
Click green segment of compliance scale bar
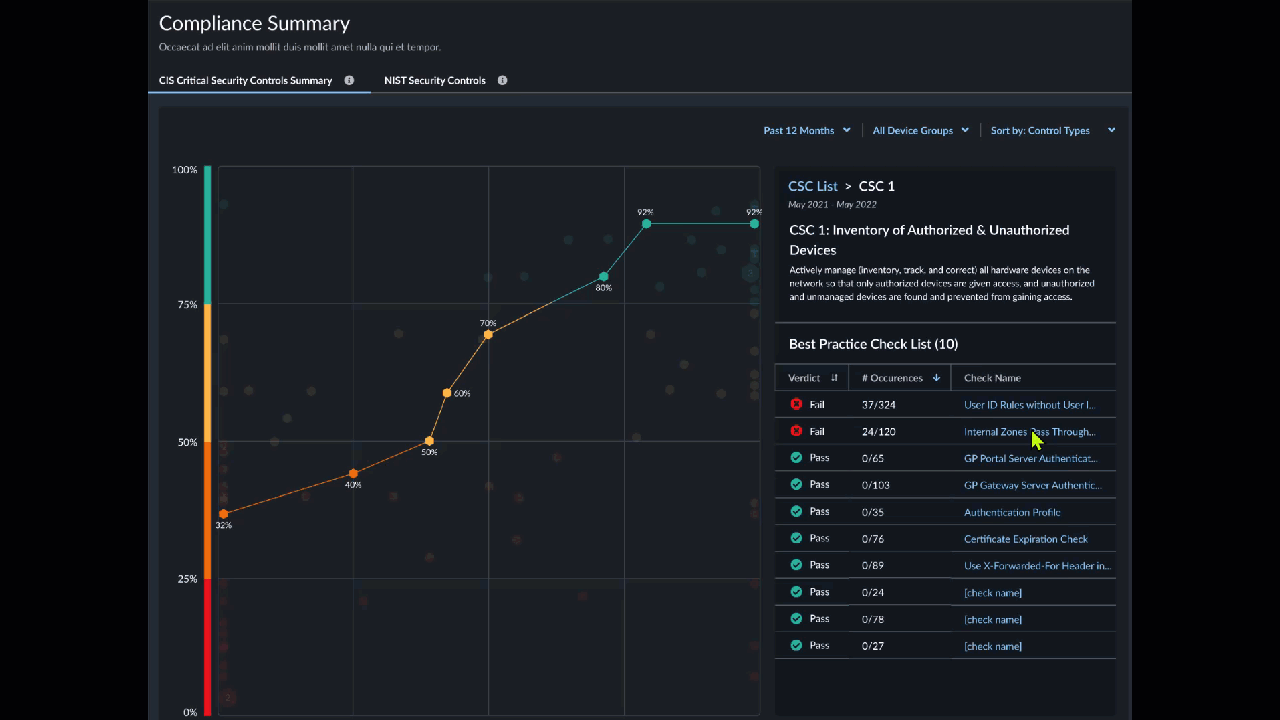pyautogui.click(x=208, y=235)
